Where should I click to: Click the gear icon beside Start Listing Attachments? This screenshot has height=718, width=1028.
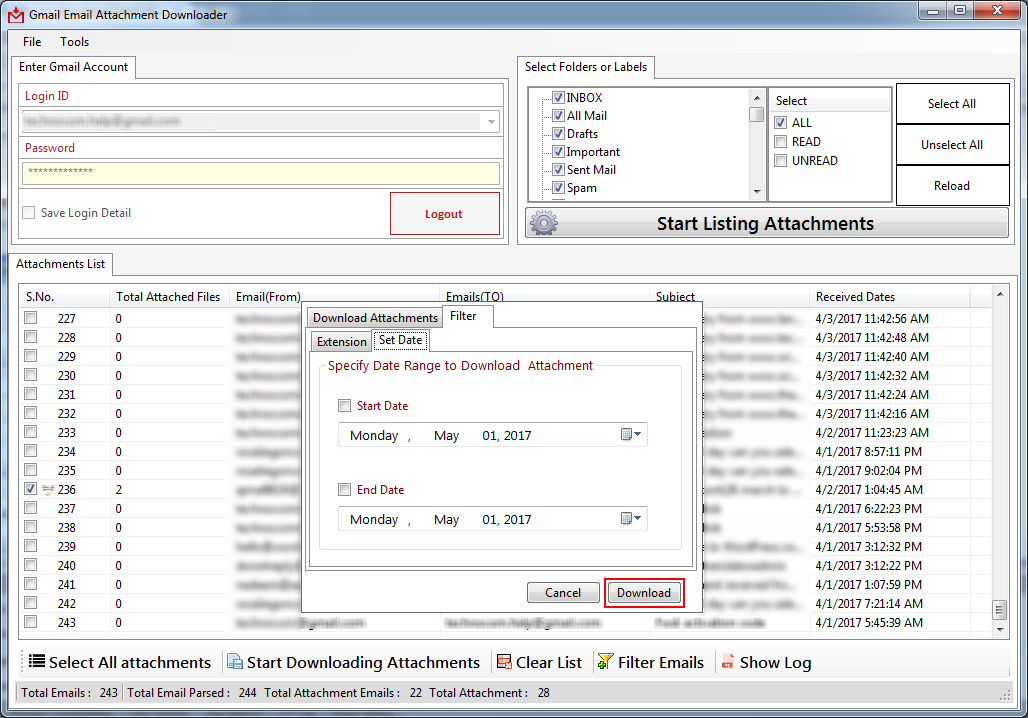point(544,223)
